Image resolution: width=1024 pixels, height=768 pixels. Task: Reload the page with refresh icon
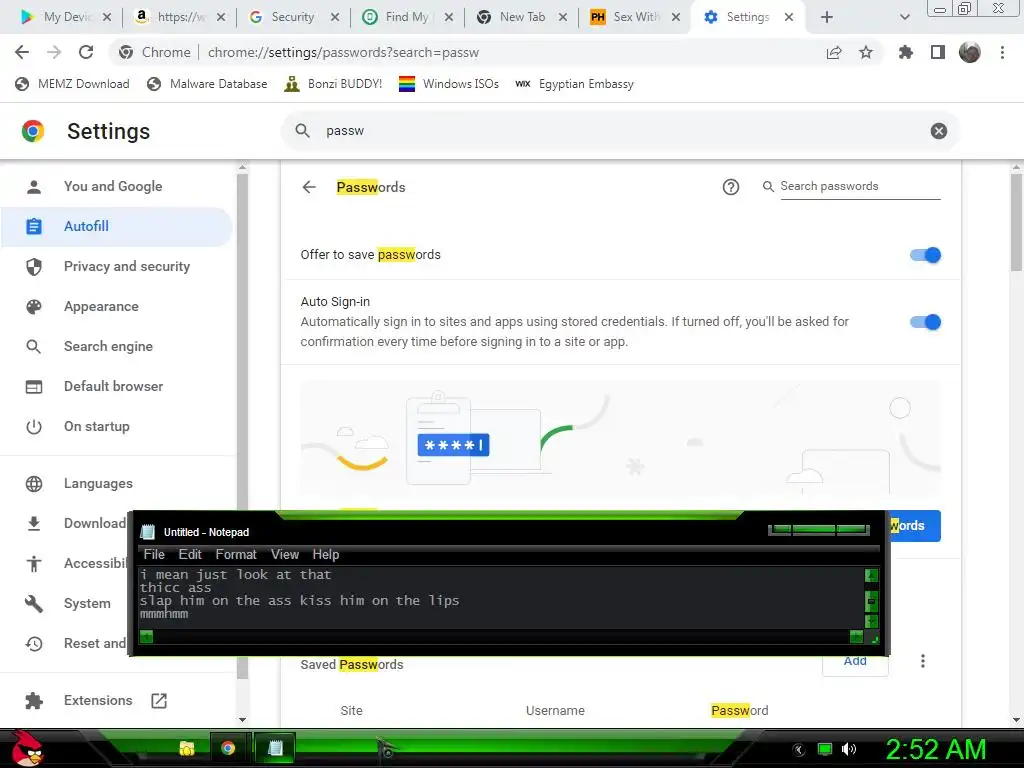pyautogui.click(x=86, y=52)
